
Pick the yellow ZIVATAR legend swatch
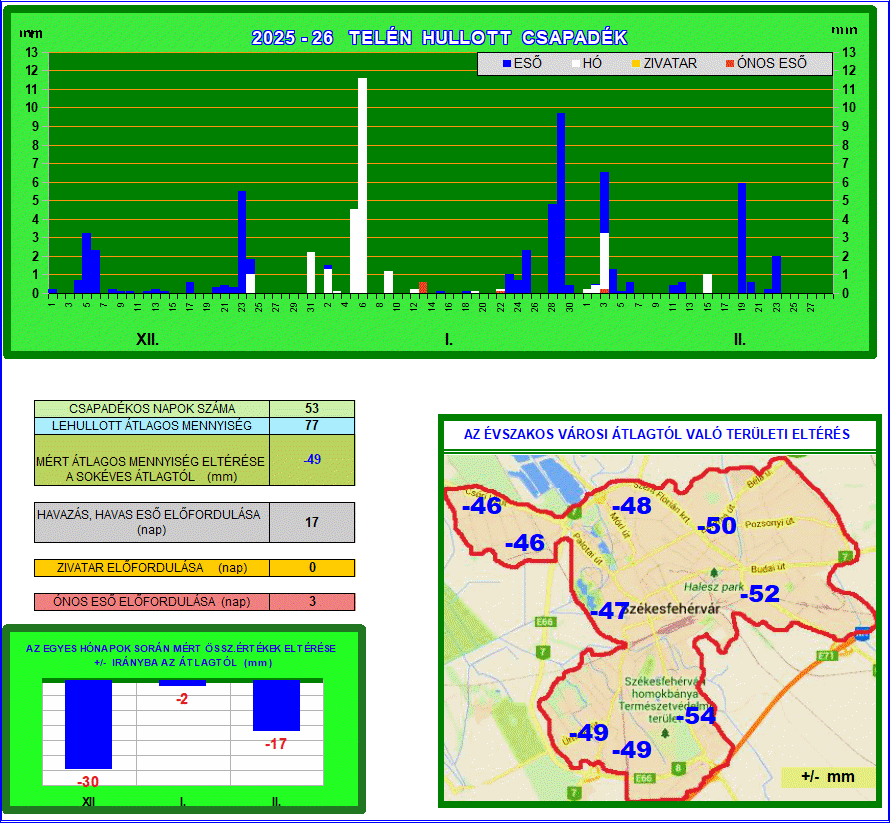(x=636, y=64)
